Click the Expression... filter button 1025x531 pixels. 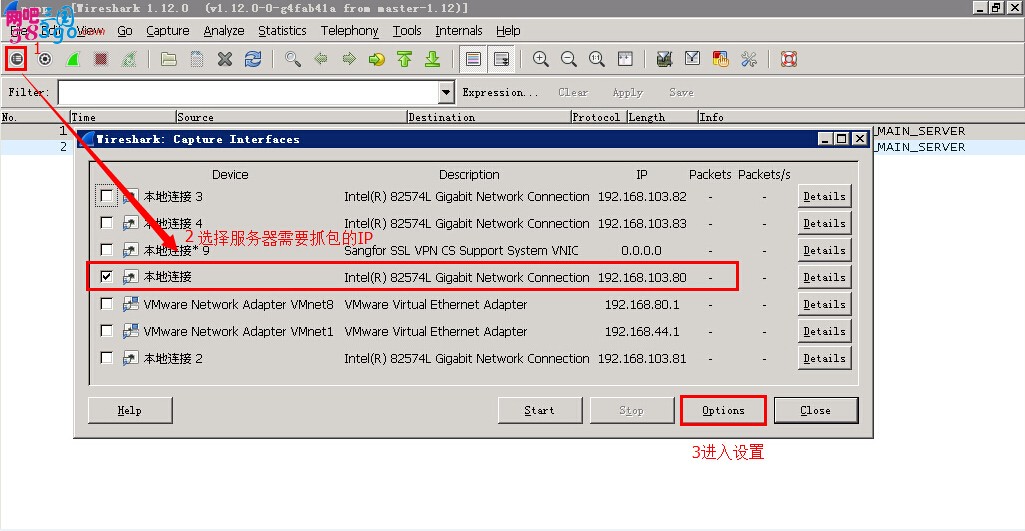coord(500,92)
